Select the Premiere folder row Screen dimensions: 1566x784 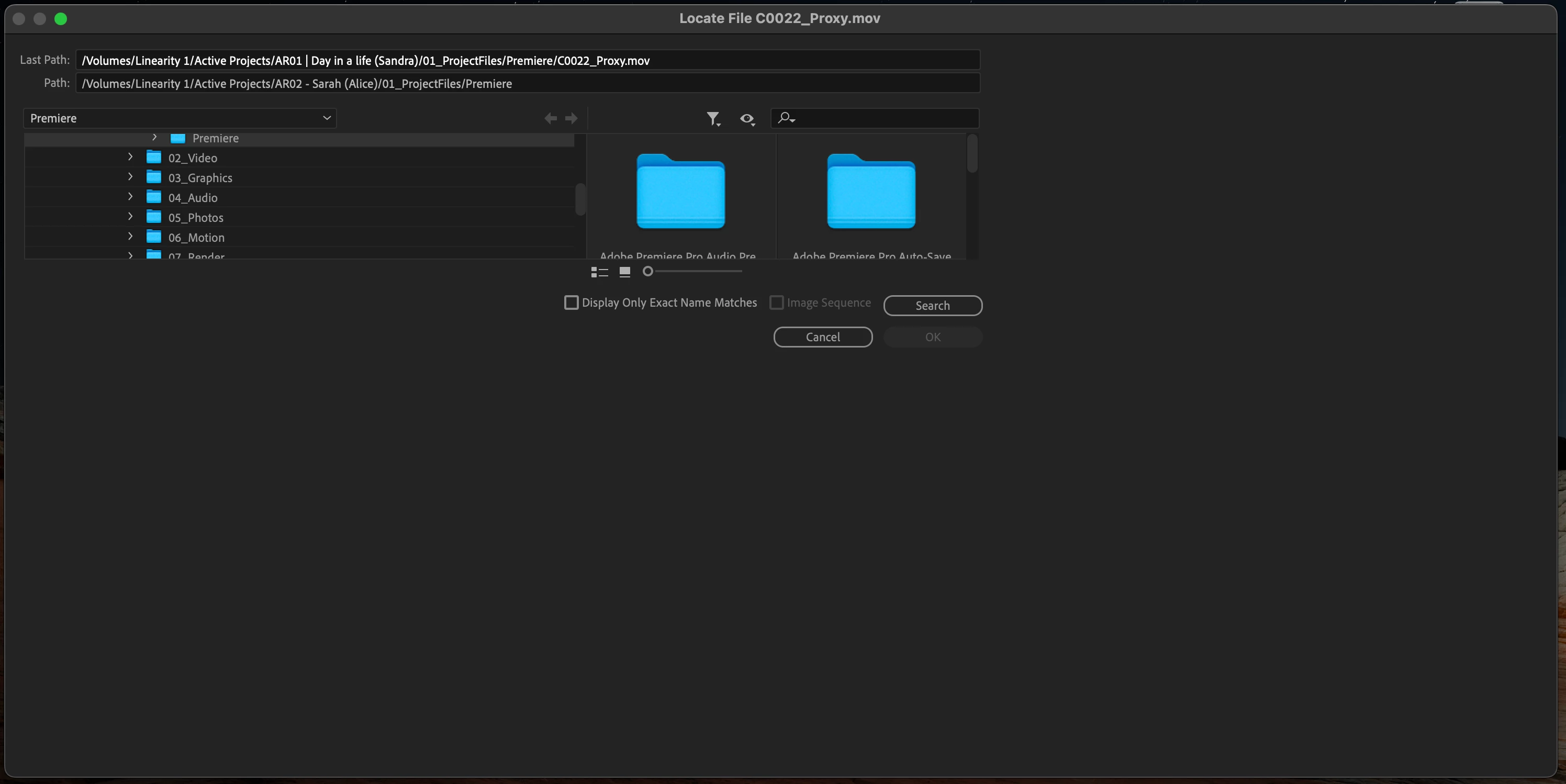215,139
